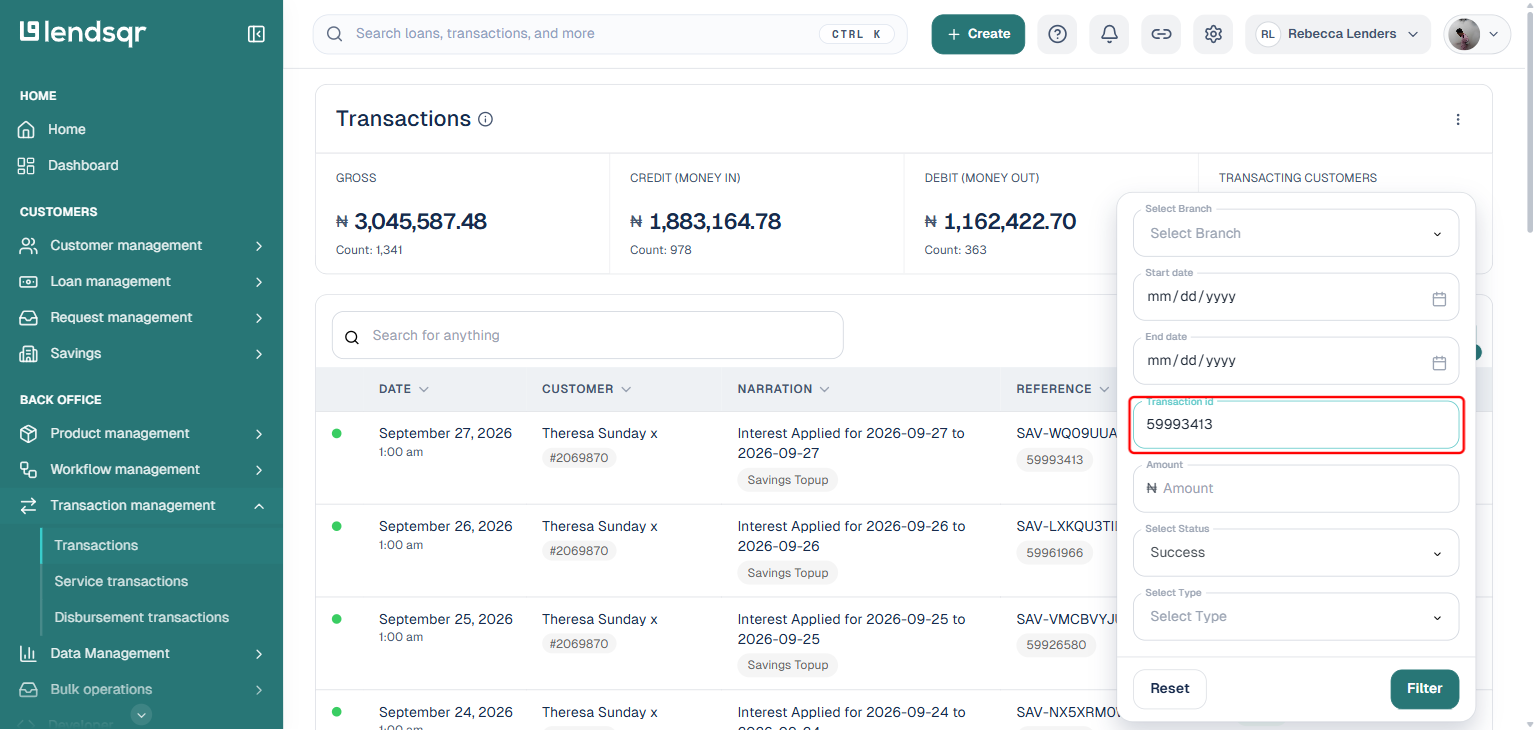The height and width of the screenshot is (730, 1535).
Task: Click the Home sidebar icon
Action: (x=27, y=130)
